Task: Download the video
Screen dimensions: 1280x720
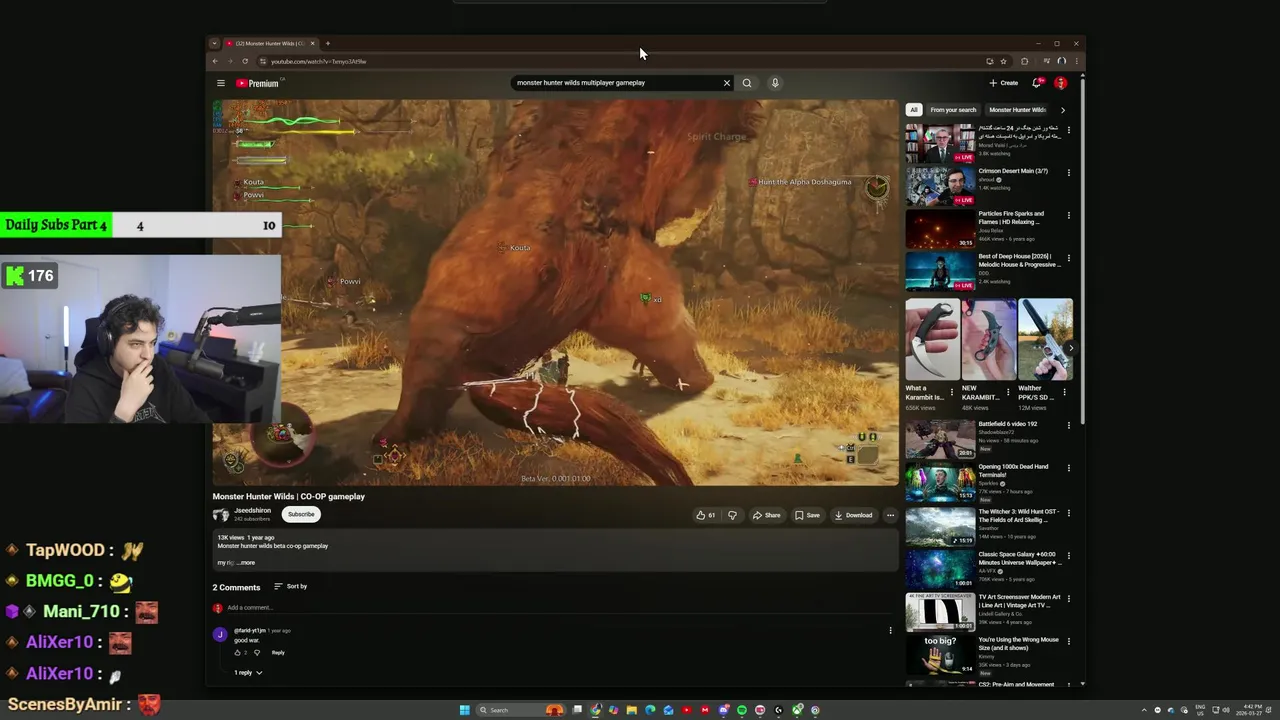Action: coord(853,515)
